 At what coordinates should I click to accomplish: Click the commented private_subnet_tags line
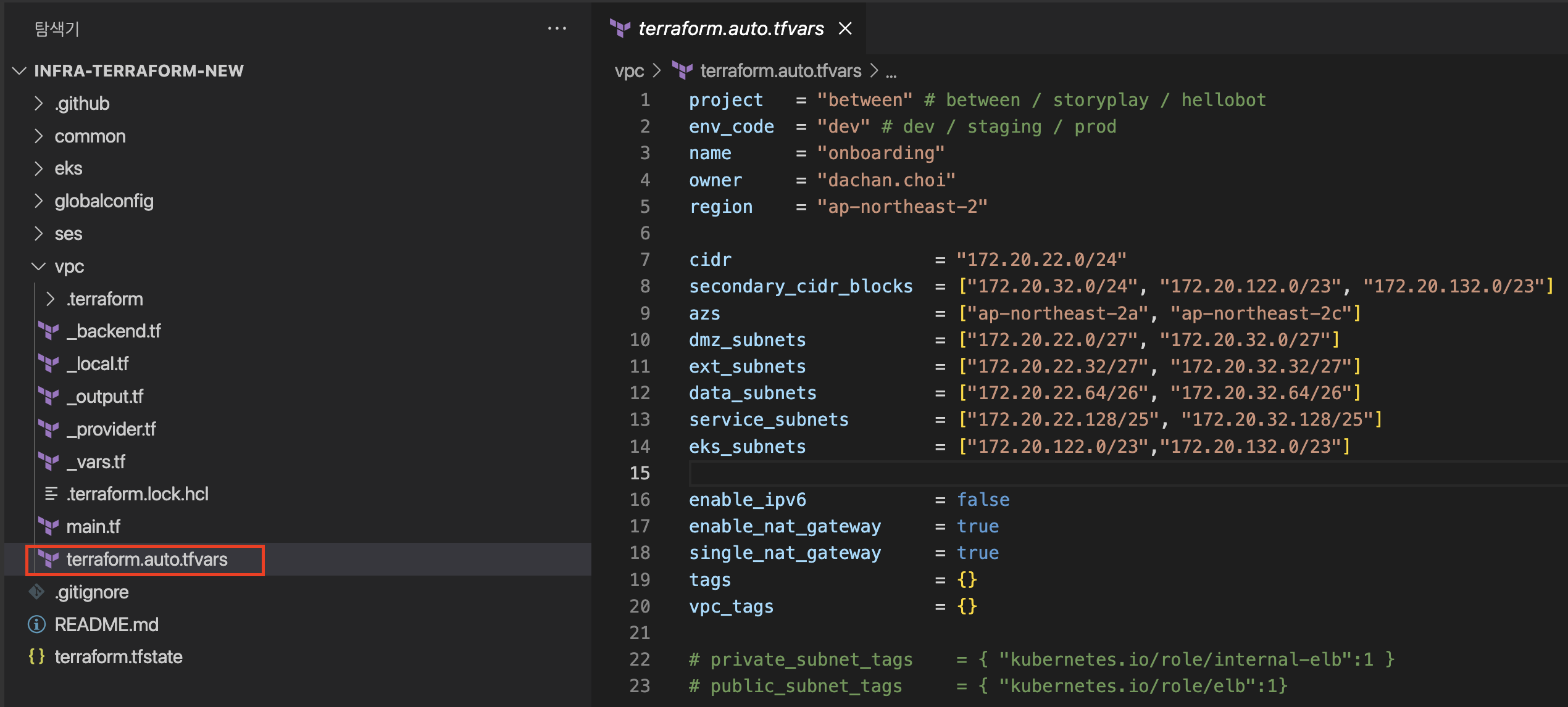[1041, 659]
